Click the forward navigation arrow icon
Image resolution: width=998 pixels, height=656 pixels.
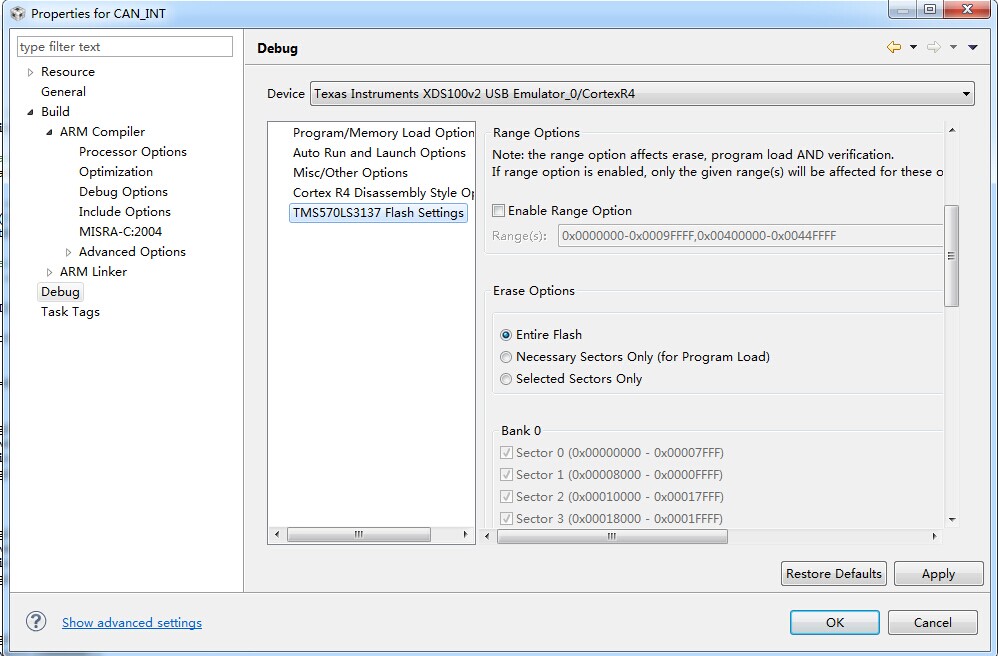pos(933,47)
